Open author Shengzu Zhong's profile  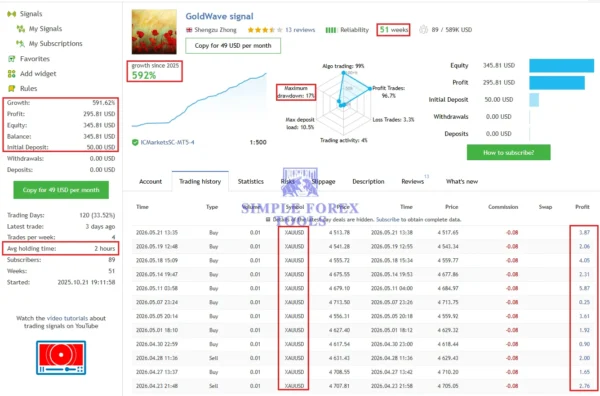215,30
